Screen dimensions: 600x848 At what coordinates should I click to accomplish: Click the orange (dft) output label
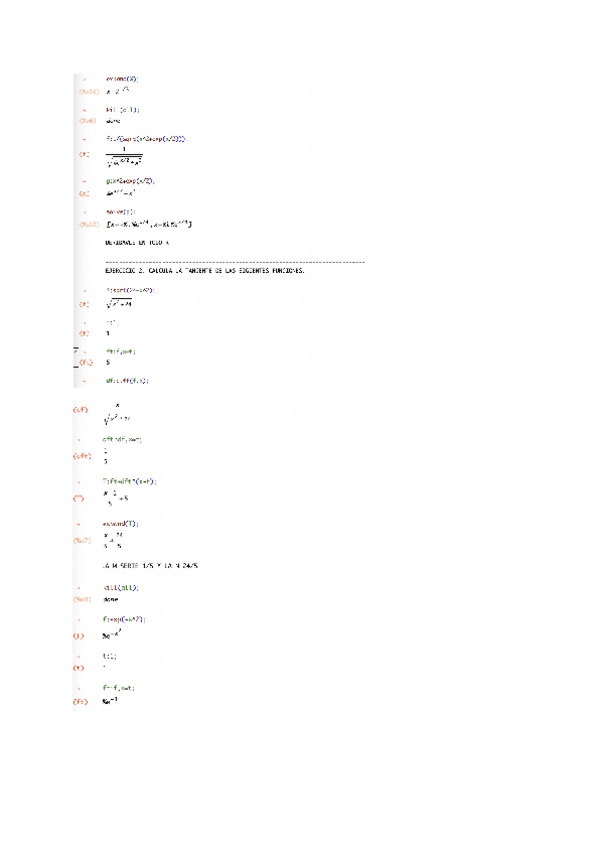click(82, 456)
